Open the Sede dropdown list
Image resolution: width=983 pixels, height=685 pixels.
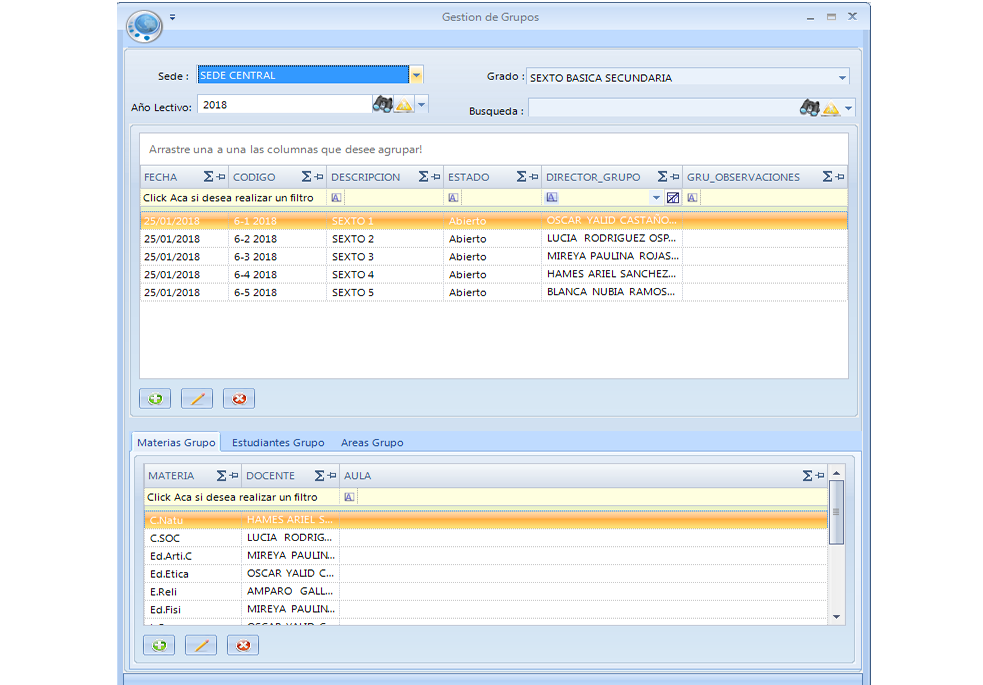pyautogui.click(x=417, y=75)
